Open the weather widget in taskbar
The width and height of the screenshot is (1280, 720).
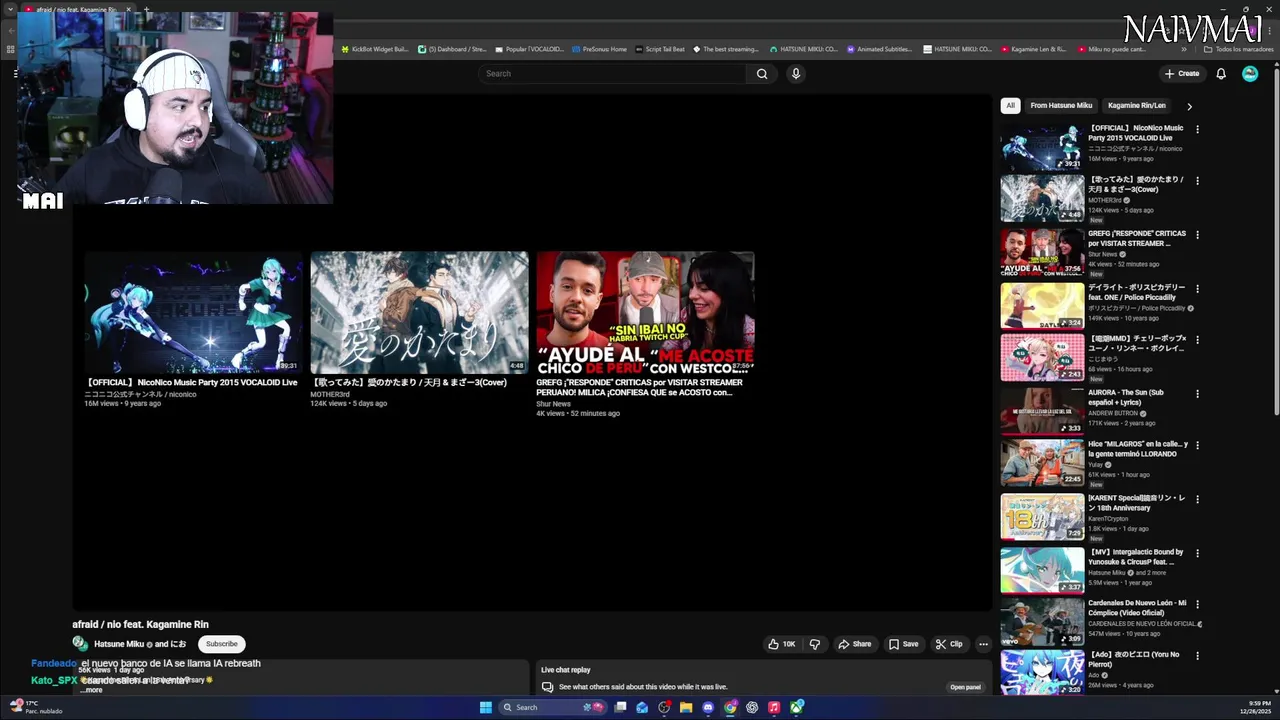(36, 707)
